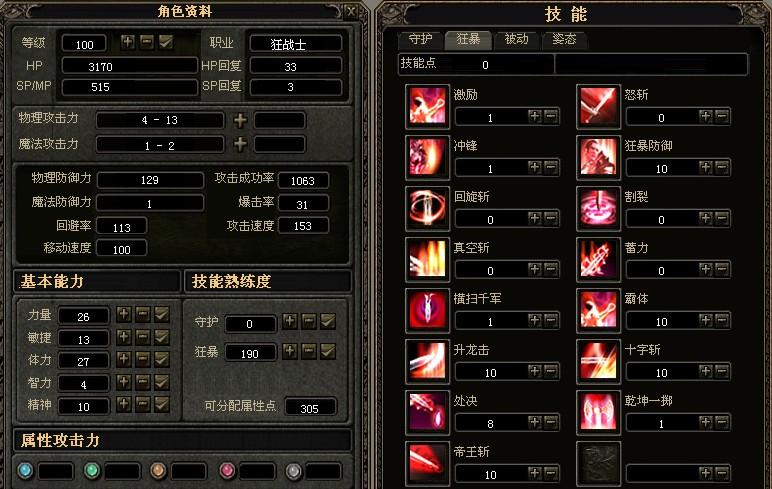The width and height of the screenshot is (772, 489).
Task: Add bonus to 物理攻击力 with plus
Action: pyautogui.click(x=240, y=120)
